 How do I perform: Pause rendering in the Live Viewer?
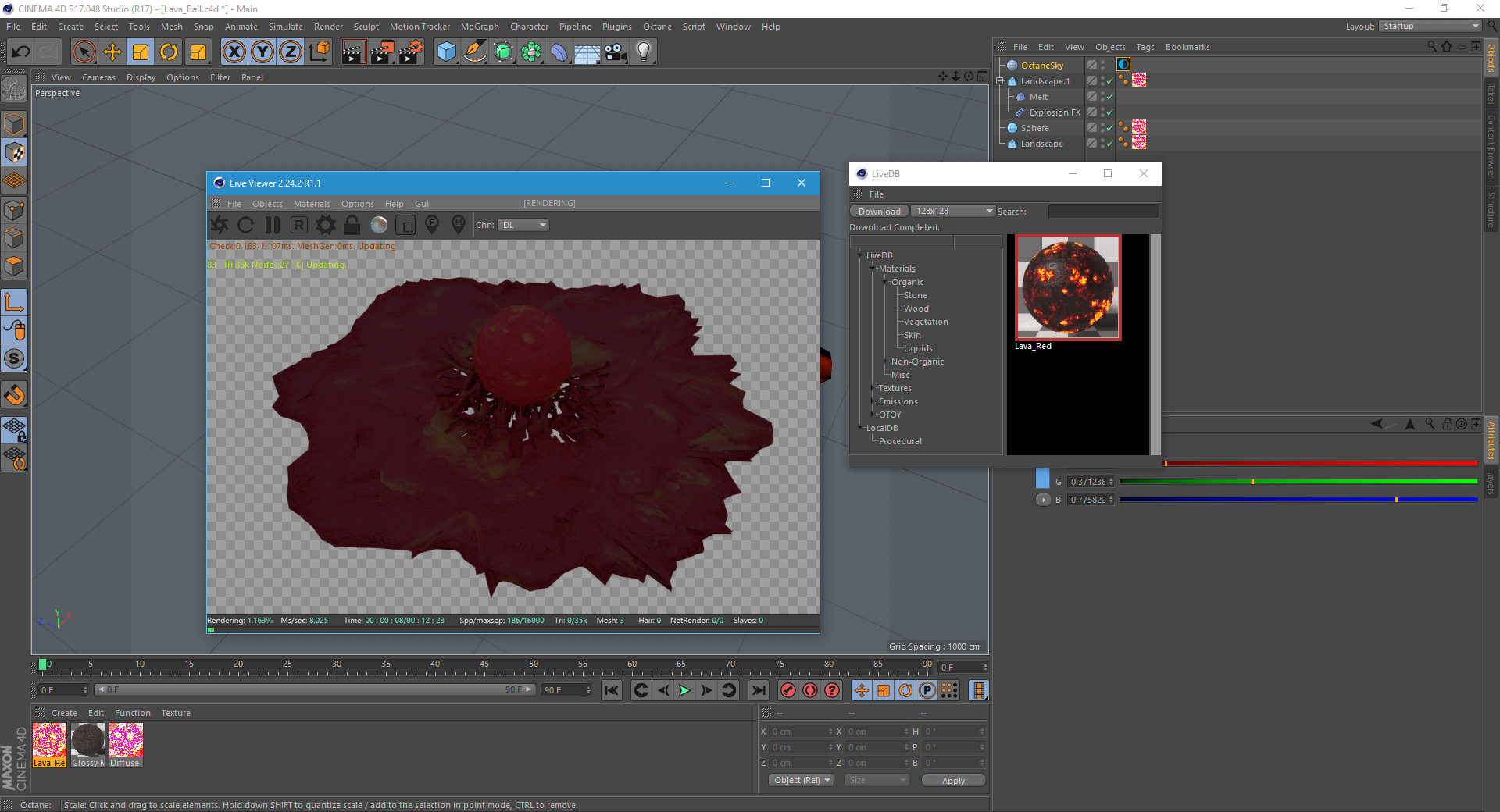click(x=273, y=226)
